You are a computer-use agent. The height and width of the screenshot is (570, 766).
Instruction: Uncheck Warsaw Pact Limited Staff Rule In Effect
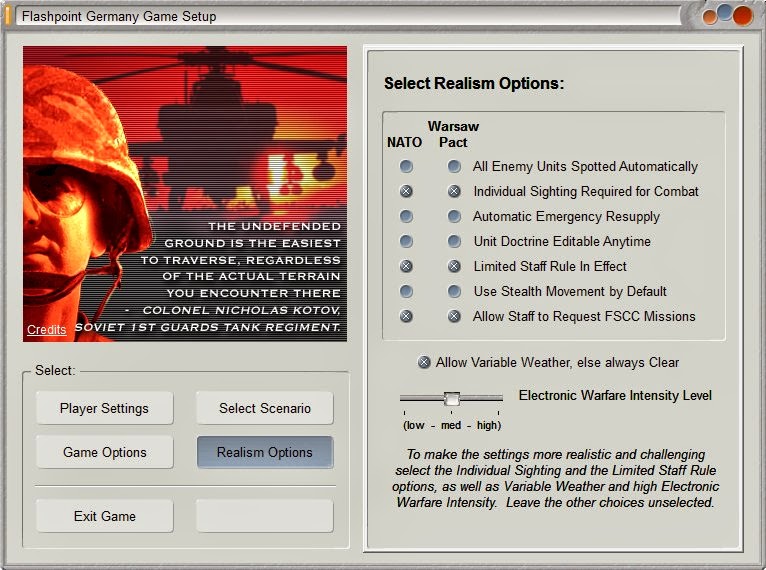point(454,266)
